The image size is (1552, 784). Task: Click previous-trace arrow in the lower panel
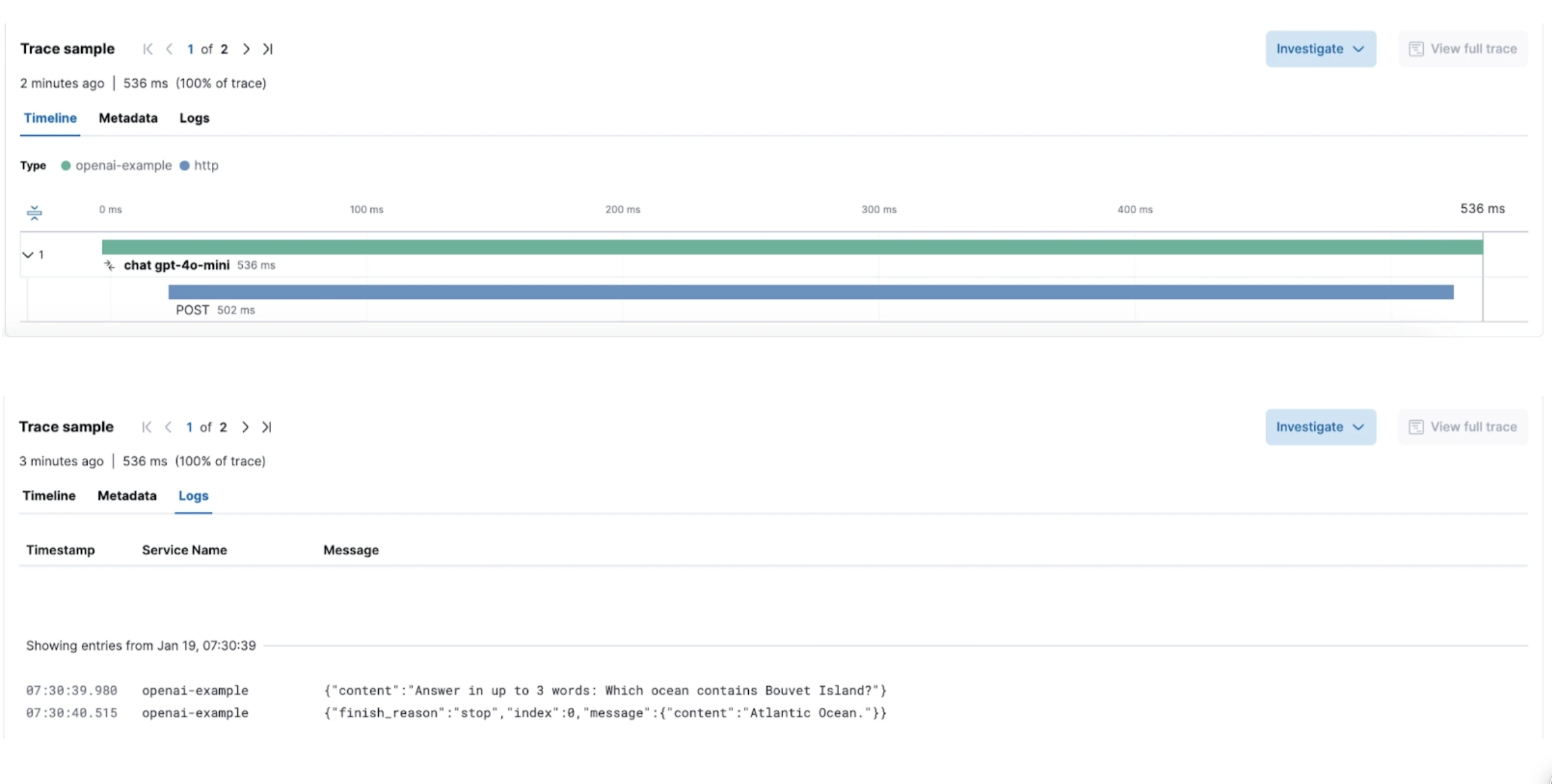point(169,427)
